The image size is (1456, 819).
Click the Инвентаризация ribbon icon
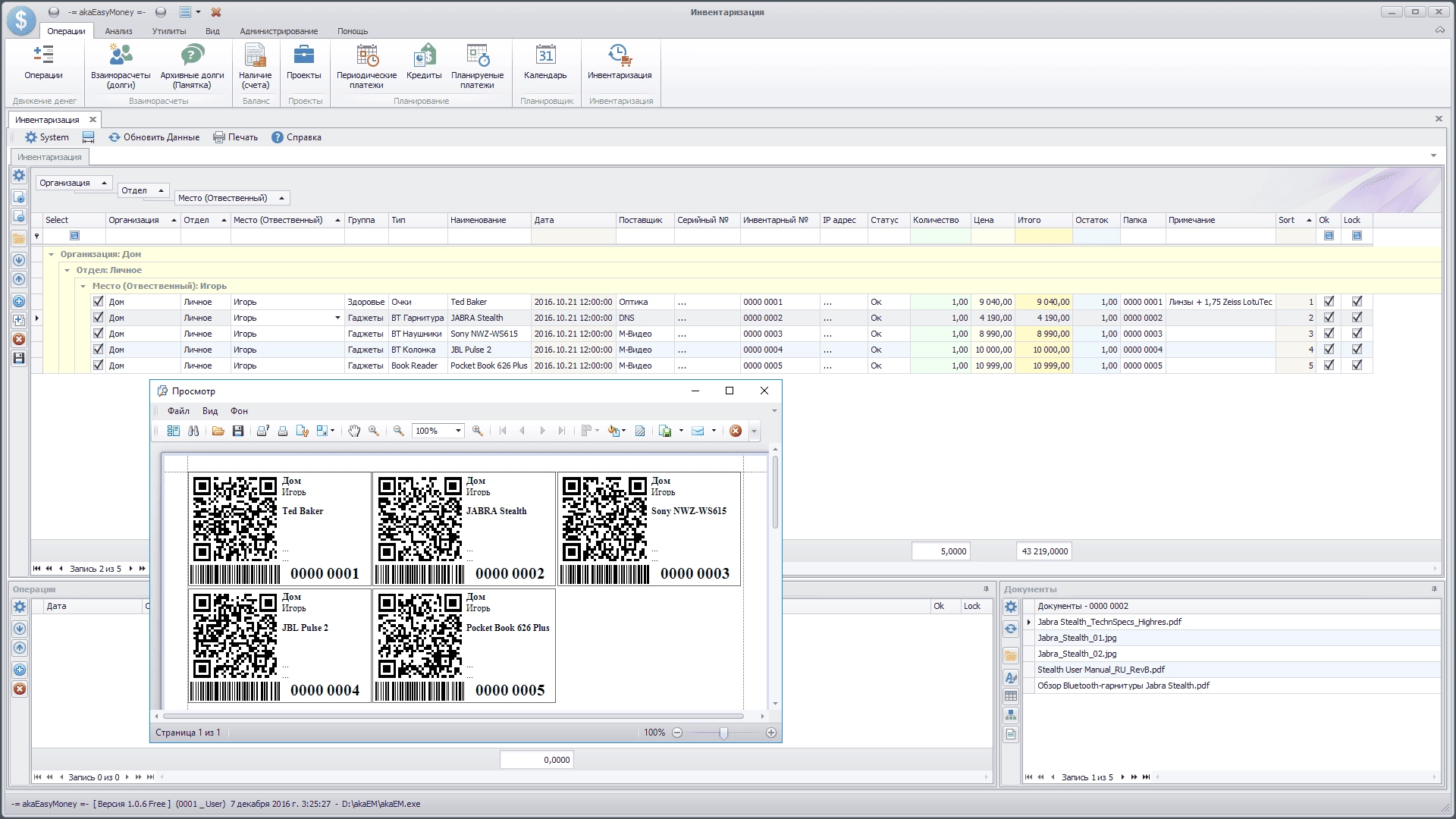(620, 62)
